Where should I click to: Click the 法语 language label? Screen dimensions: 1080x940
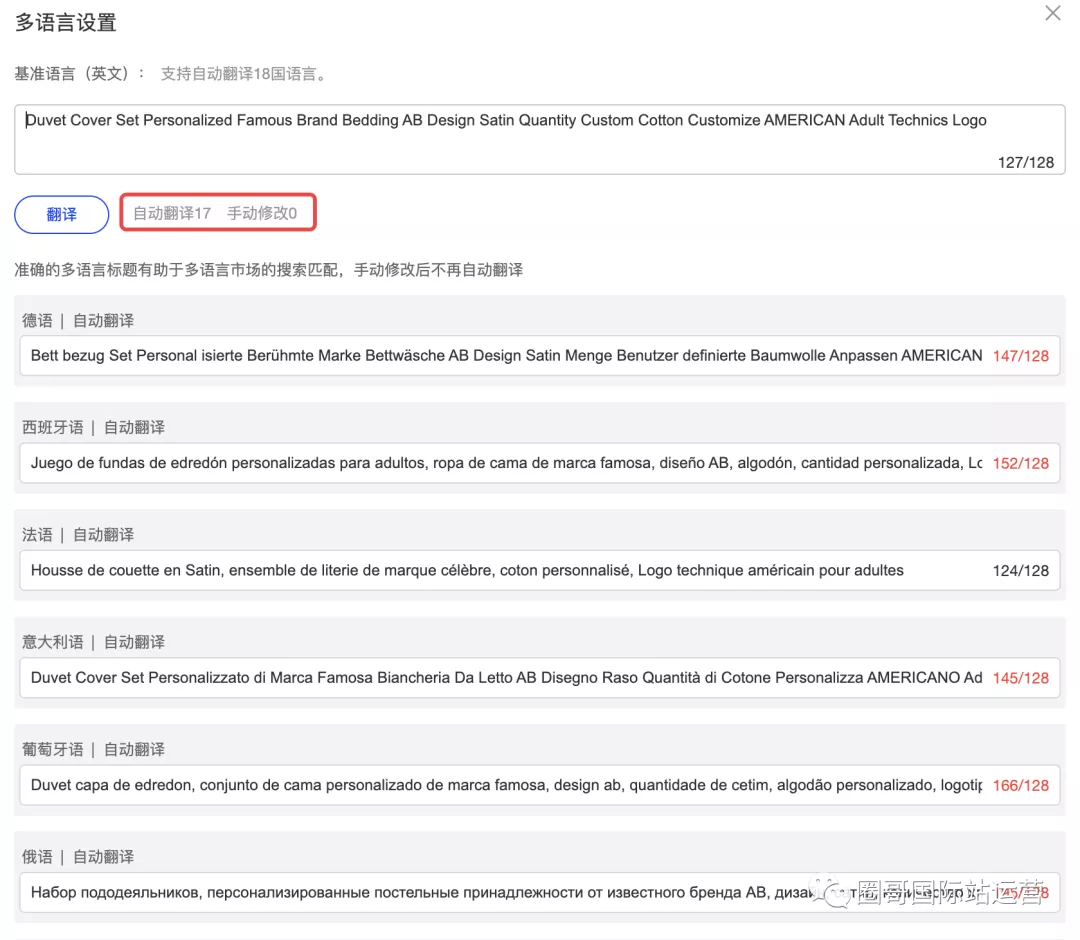(x=37, y=535)
